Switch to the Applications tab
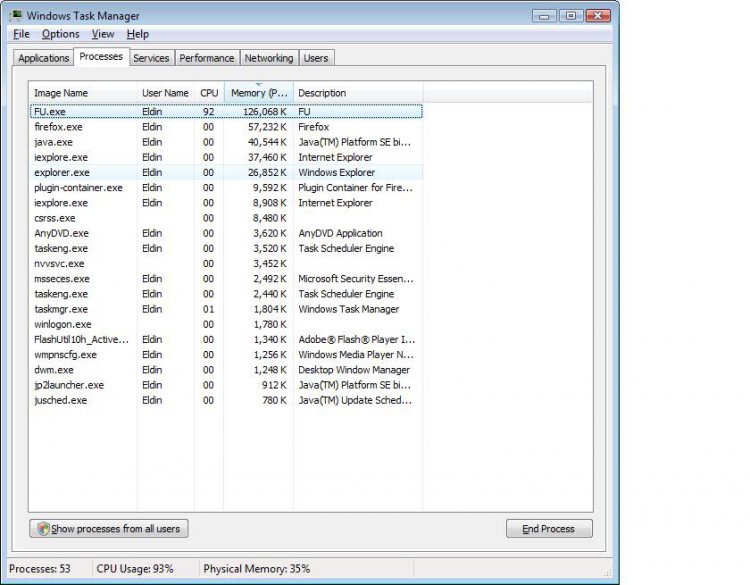 [x=44, y=58]
